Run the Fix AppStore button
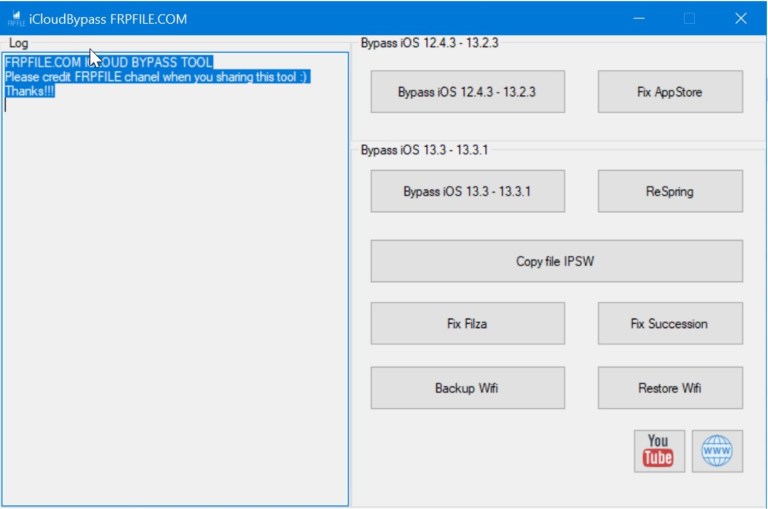Viewport: 768px width, 509px height. click(x=670, y=92)
